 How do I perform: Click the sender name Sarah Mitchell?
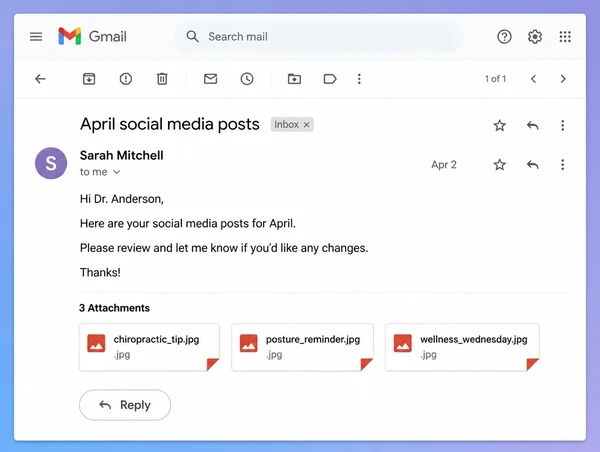pyautogui.click(x=122, y=155)
